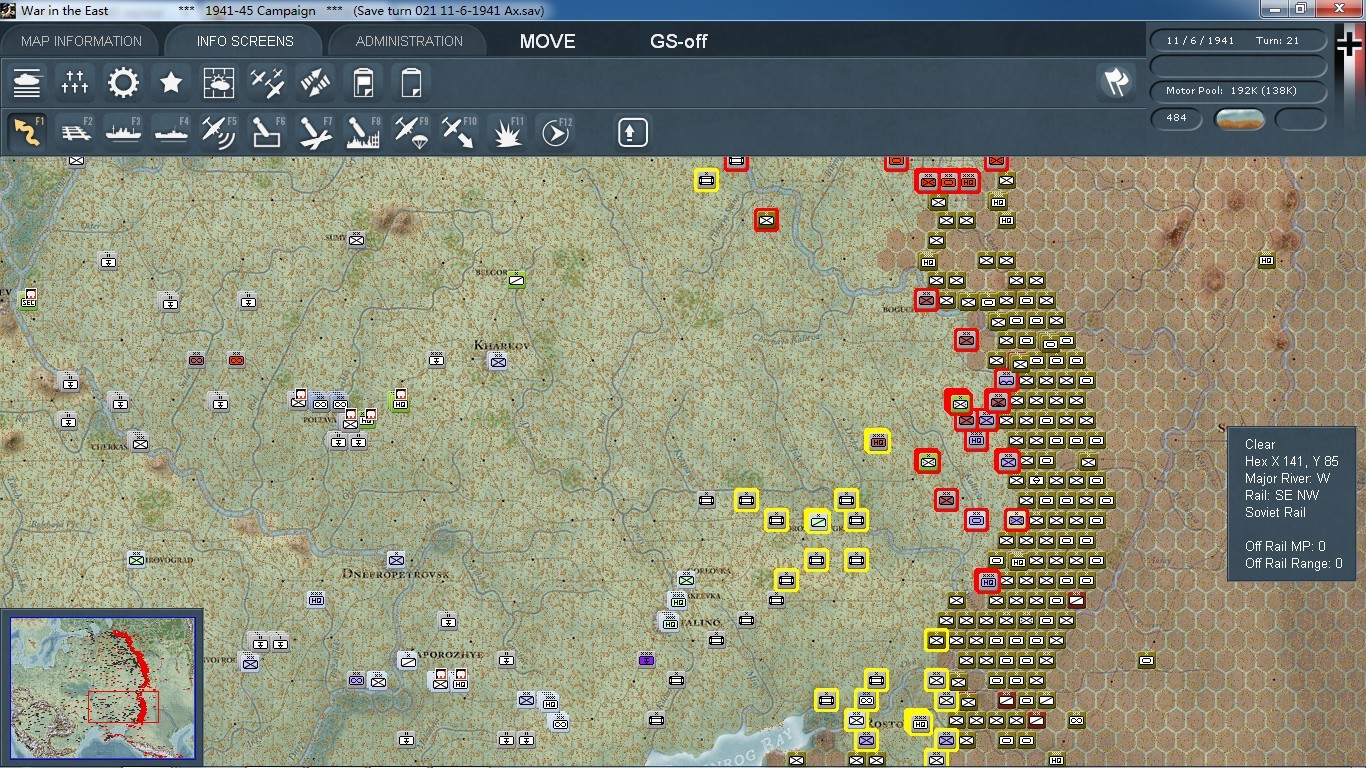Click the date and Turn 21 field
Image resolution: width=1366 pixels, height=768 pixels.
pyautogui.click(x=1239, y=41)
